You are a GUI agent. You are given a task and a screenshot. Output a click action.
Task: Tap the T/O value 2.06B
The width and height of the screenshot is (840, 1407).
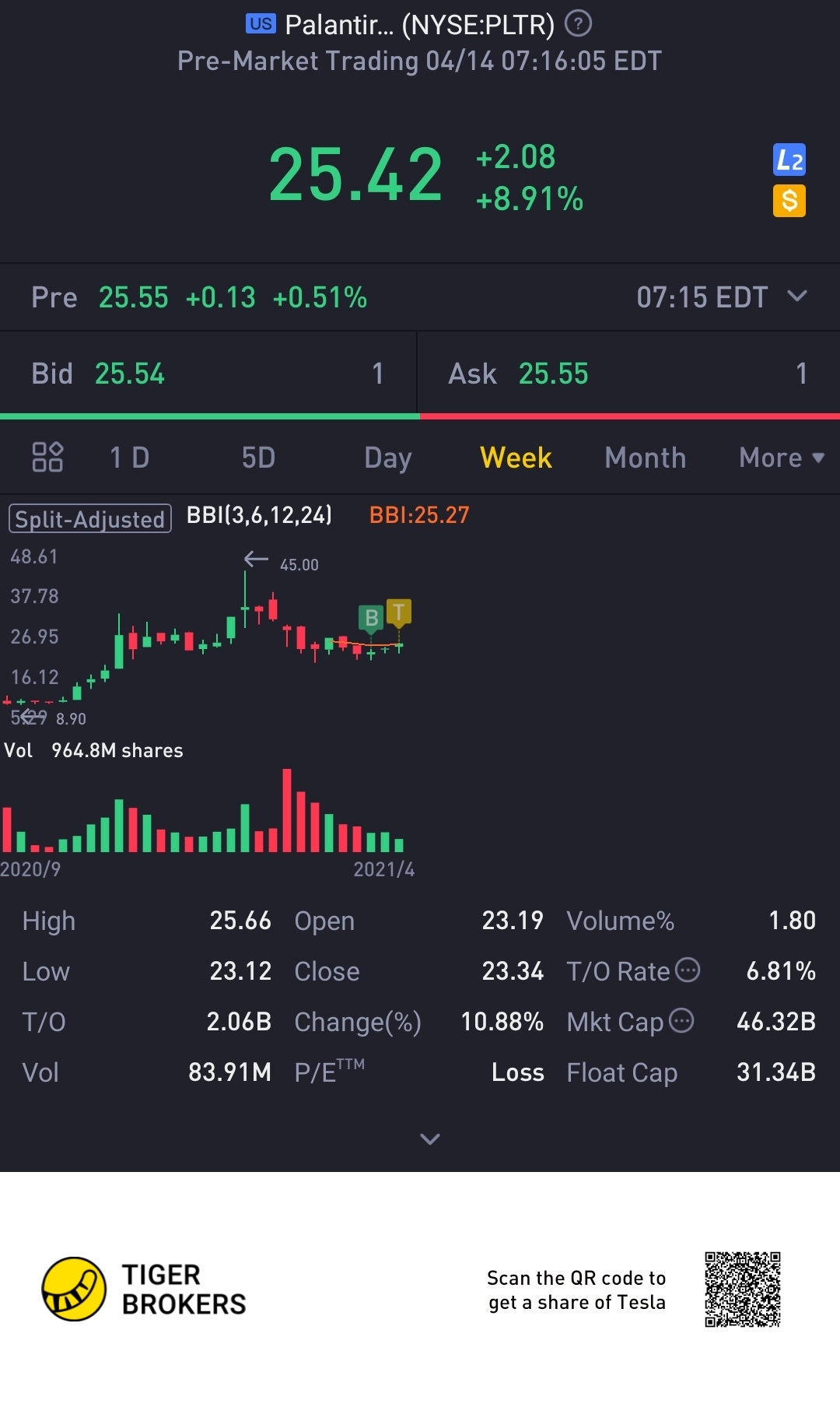point(239,1022)
